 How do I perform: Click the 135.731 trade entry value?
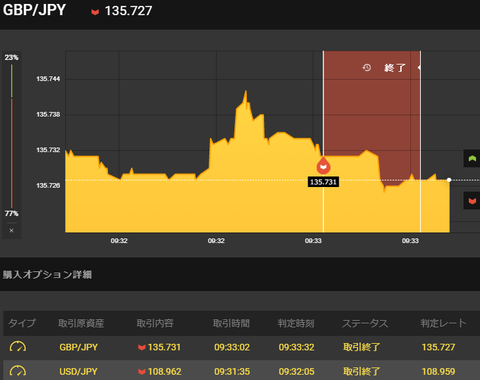tap(164, 347)
